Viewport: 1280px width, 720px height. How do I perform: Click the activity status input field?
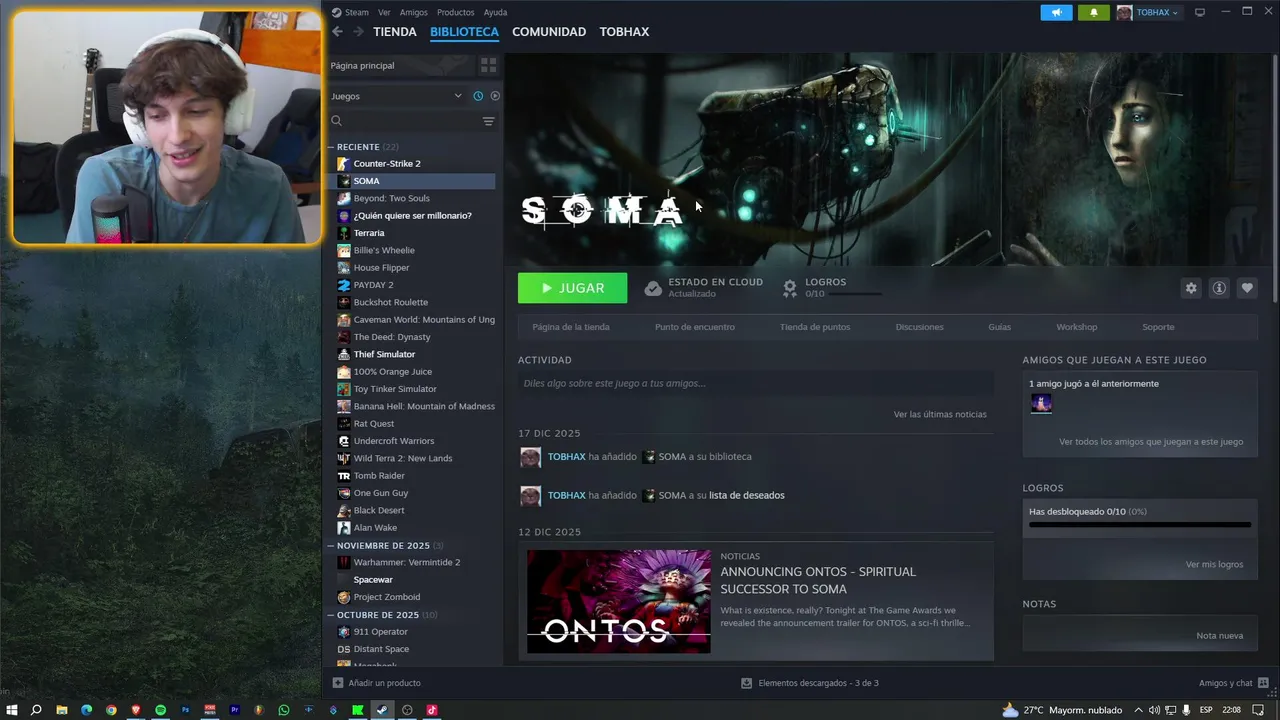(756, 383)
